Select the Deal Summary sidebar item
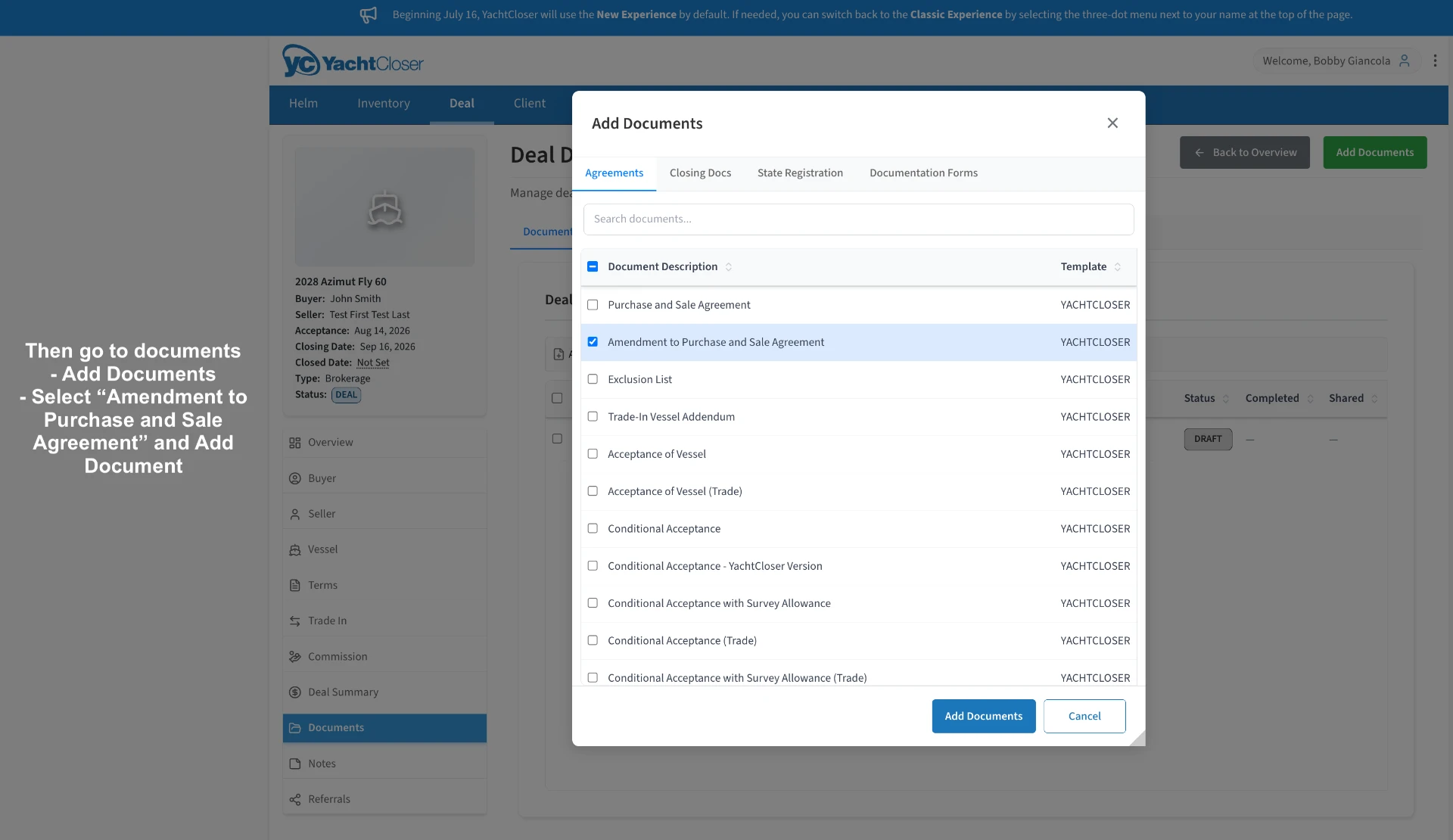1453x840 pixels. (384, 692)
